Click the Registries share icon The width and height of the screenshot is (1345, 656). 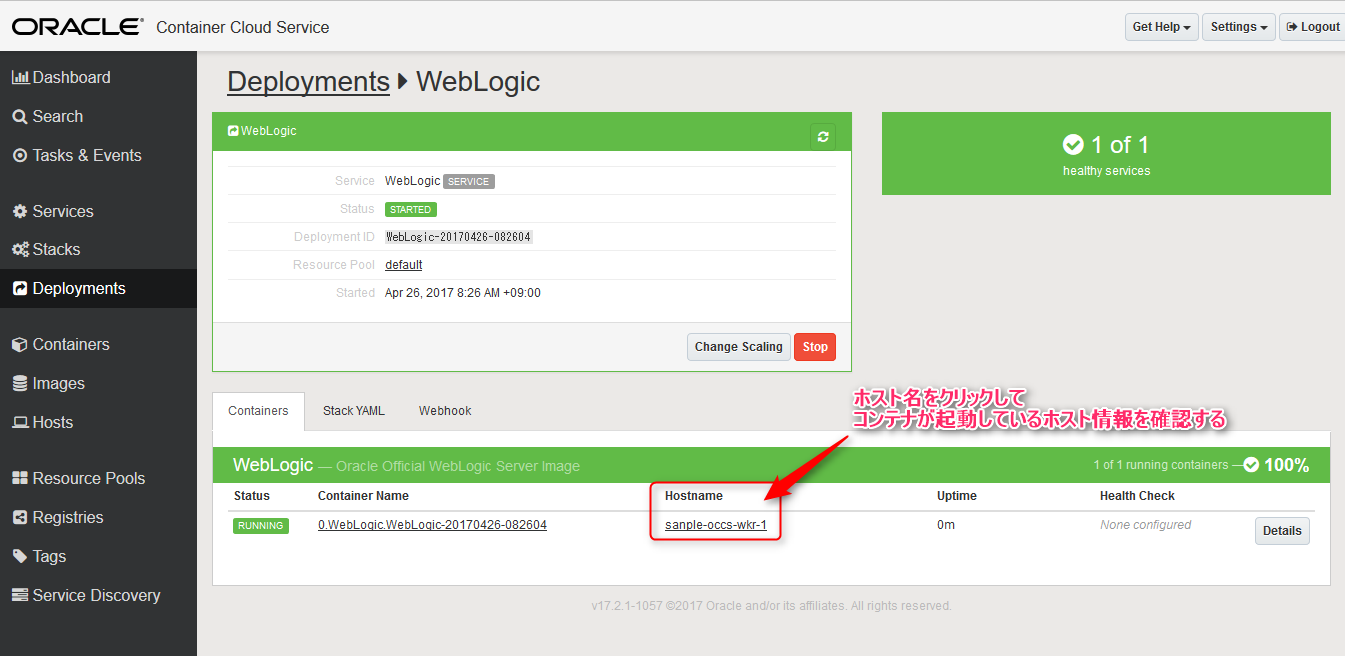click(x=20, y=517)
